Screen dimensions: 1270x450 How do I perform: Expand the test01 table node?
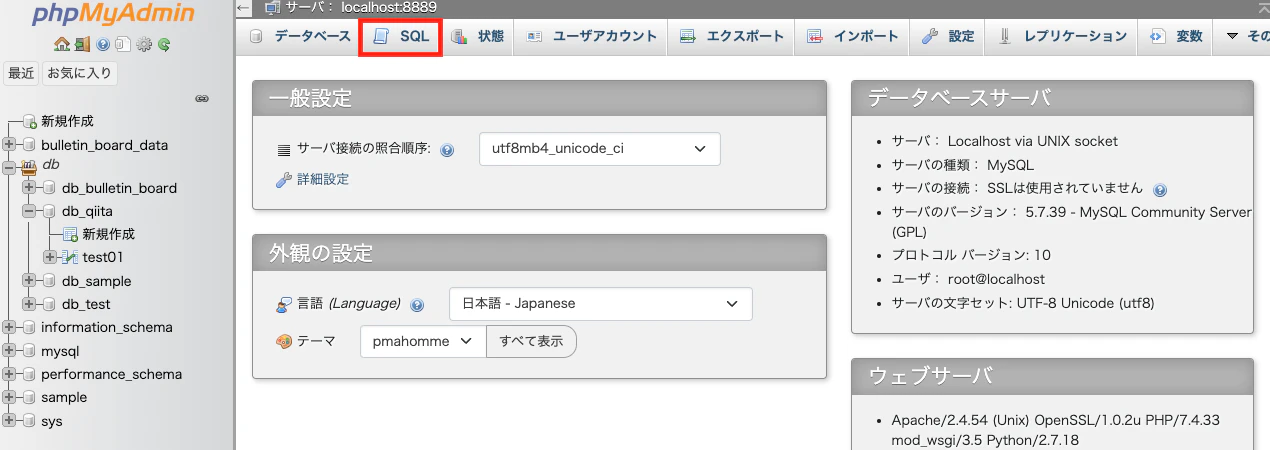tap(50, 257)
